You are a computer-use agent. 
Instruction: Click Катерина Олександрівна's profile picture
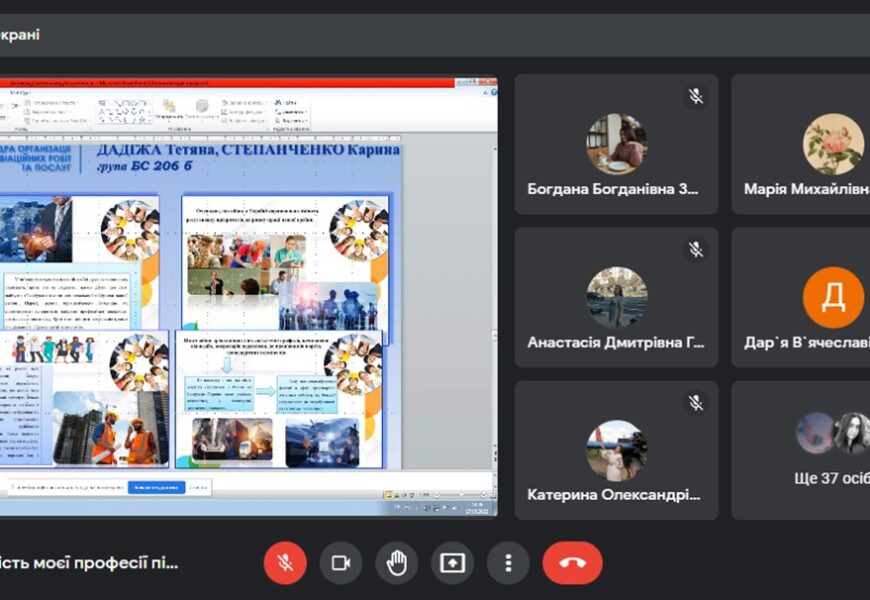point(616,450)
